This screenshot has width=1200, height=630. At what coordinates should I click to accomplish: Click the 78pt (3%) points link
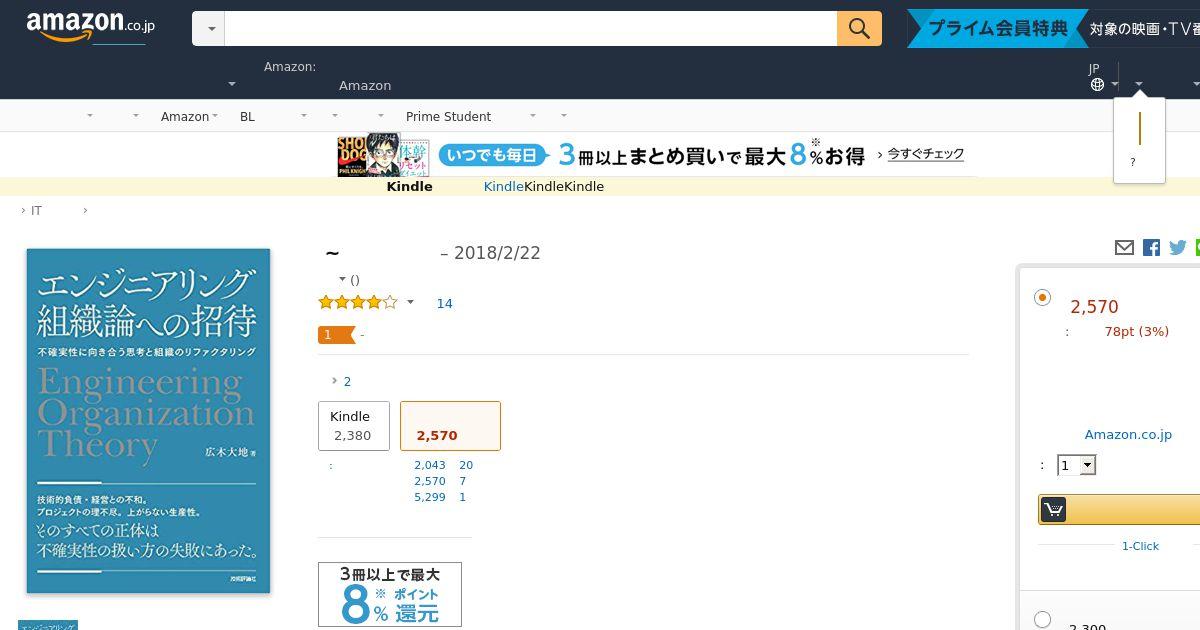1137,331
